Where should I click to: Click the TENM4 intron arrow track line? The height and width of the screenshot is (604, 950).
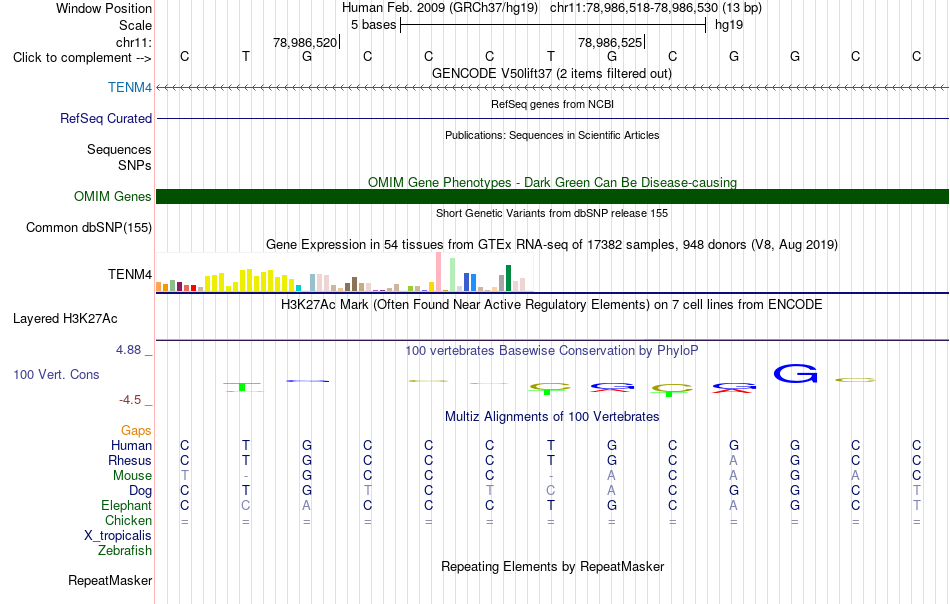coord(552,88)
